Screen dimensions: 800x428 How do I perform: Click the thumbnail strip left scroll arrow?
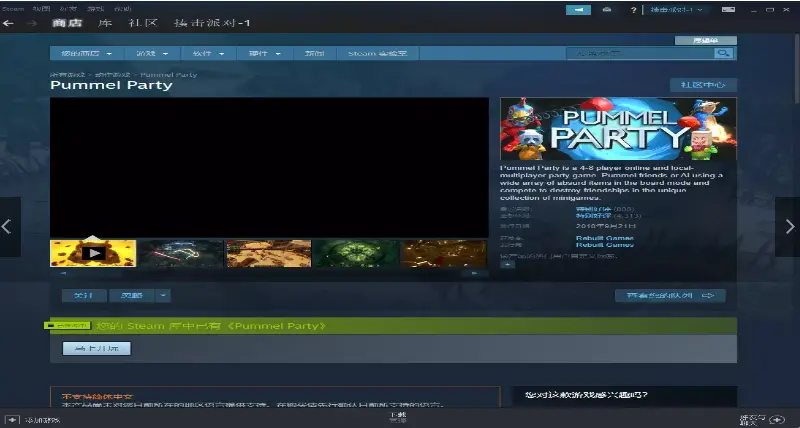(63, 273)
